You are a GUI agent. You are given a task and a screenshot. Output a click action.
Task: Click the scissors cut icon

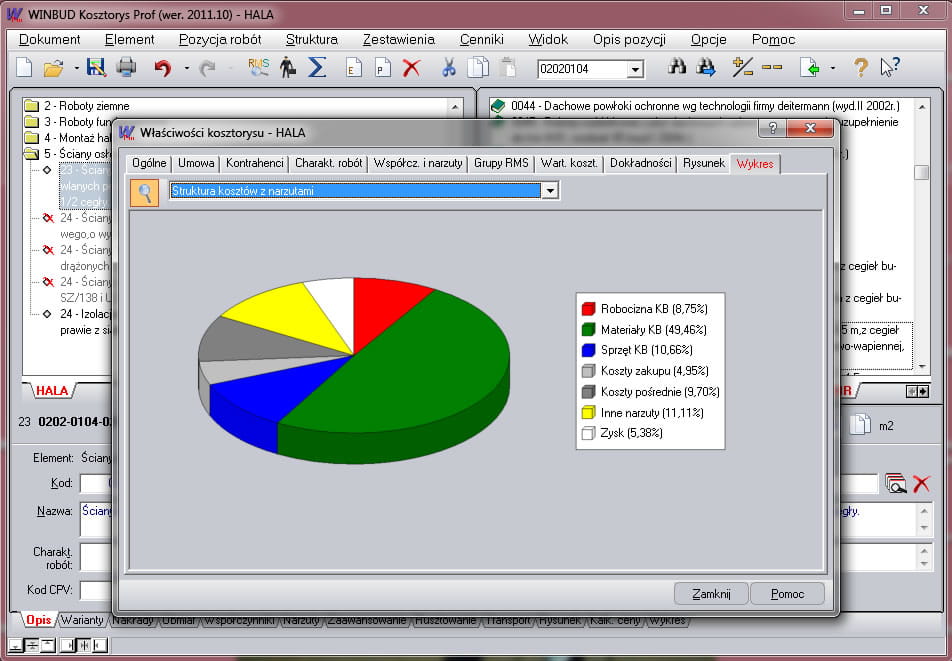click(x=449, y=68)
